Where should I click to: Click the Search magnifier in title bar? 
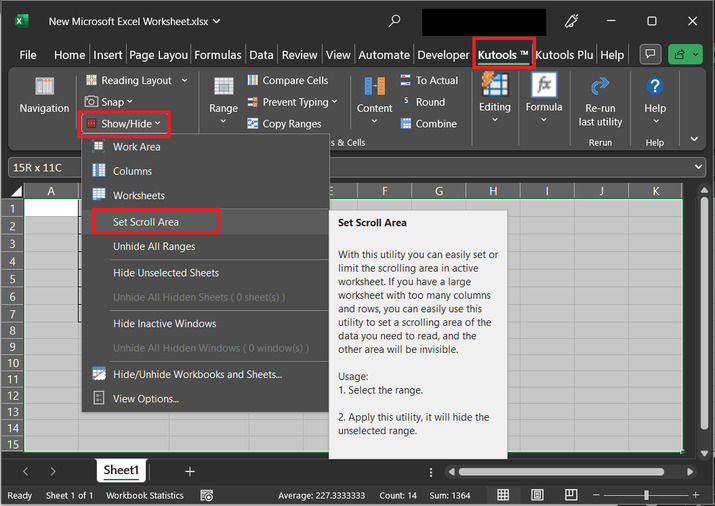(395, 20)
